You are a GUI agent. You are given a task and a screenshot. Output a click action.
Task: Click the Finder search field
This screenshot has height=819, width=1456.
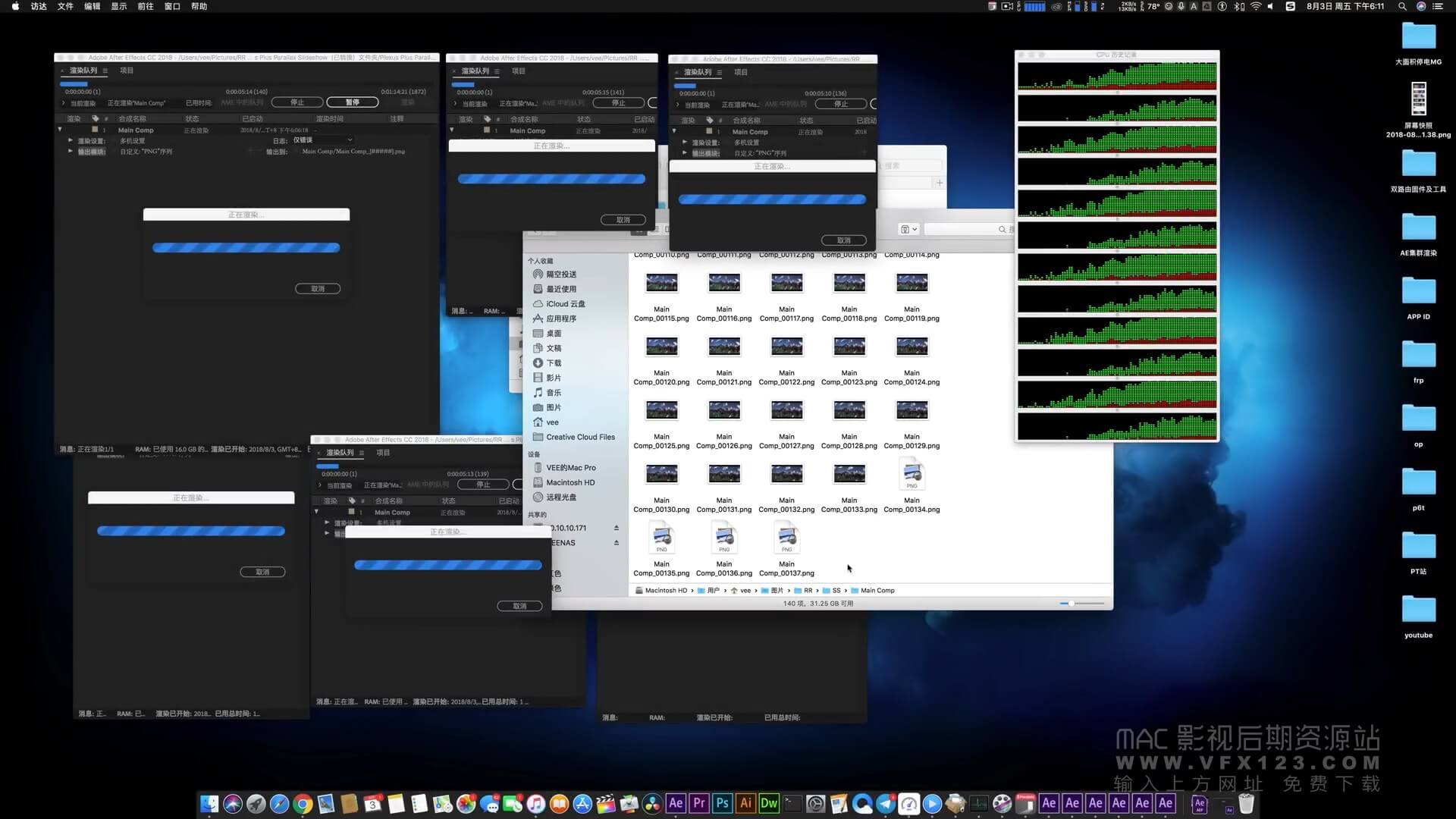pyautogui.click(x=968, y=229)
